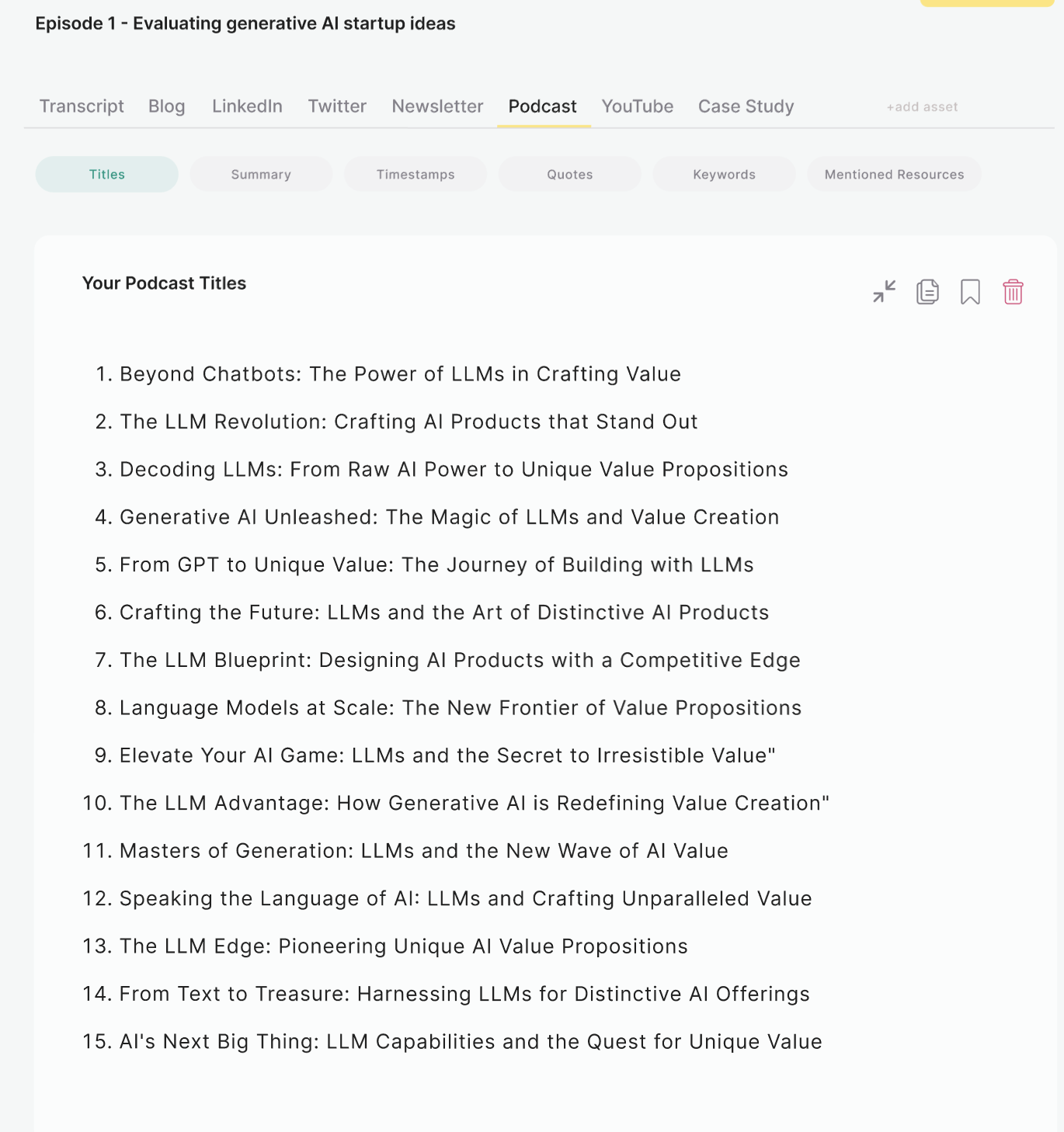Go to the LinkedIn tab
Viewport: 1064px width, 1132px height.
(x=247, y=106)
